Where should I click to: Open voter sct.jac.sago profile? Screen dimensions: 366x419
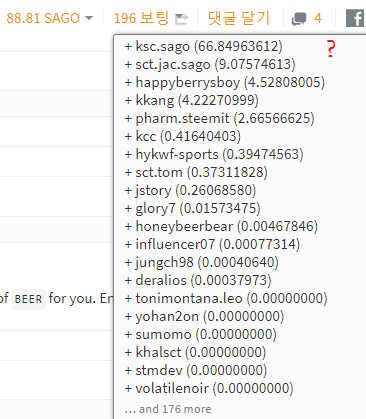210,64
